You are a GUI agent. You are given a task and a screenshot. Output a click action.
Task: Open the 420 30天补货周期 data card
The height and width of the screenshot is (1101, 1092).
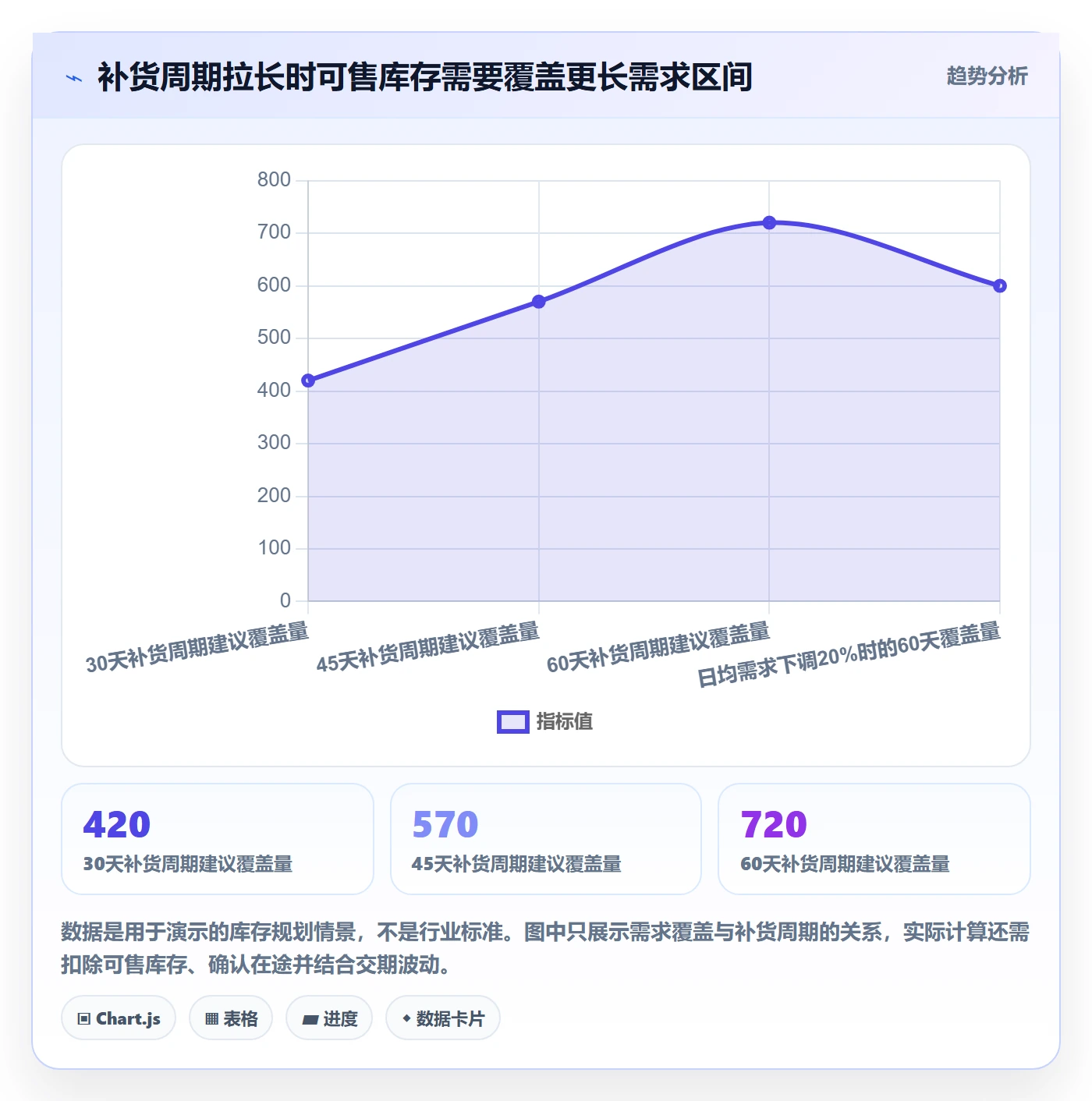[218, 839]
